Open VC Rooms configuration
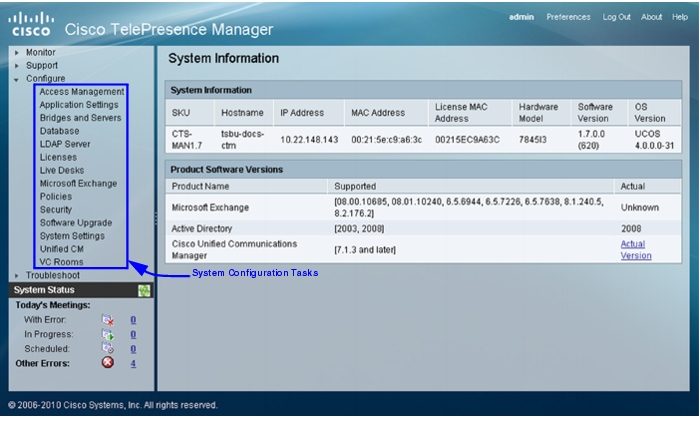 tap(62, 262)
